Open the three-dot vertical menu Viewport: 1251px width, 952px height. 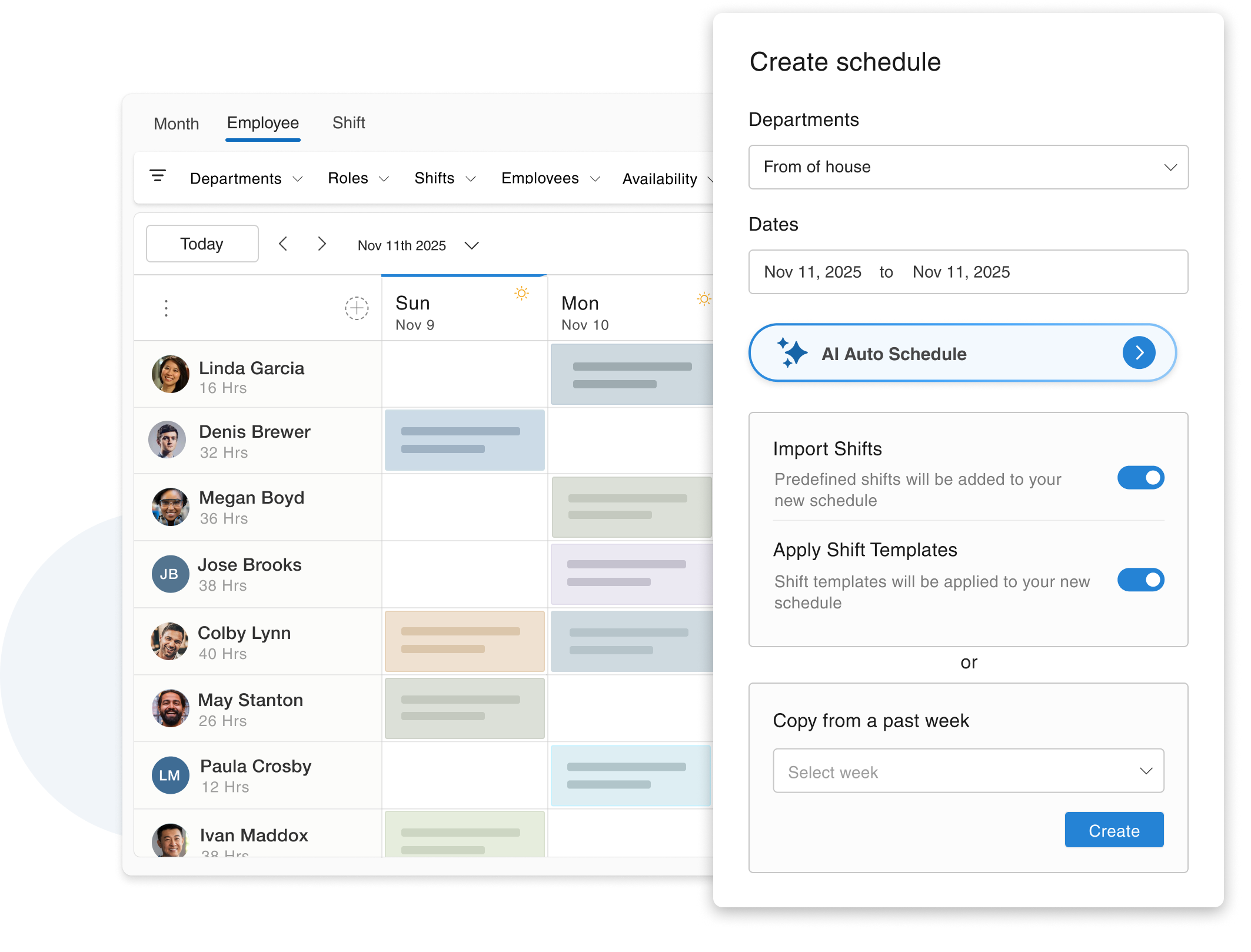[167, 308]
